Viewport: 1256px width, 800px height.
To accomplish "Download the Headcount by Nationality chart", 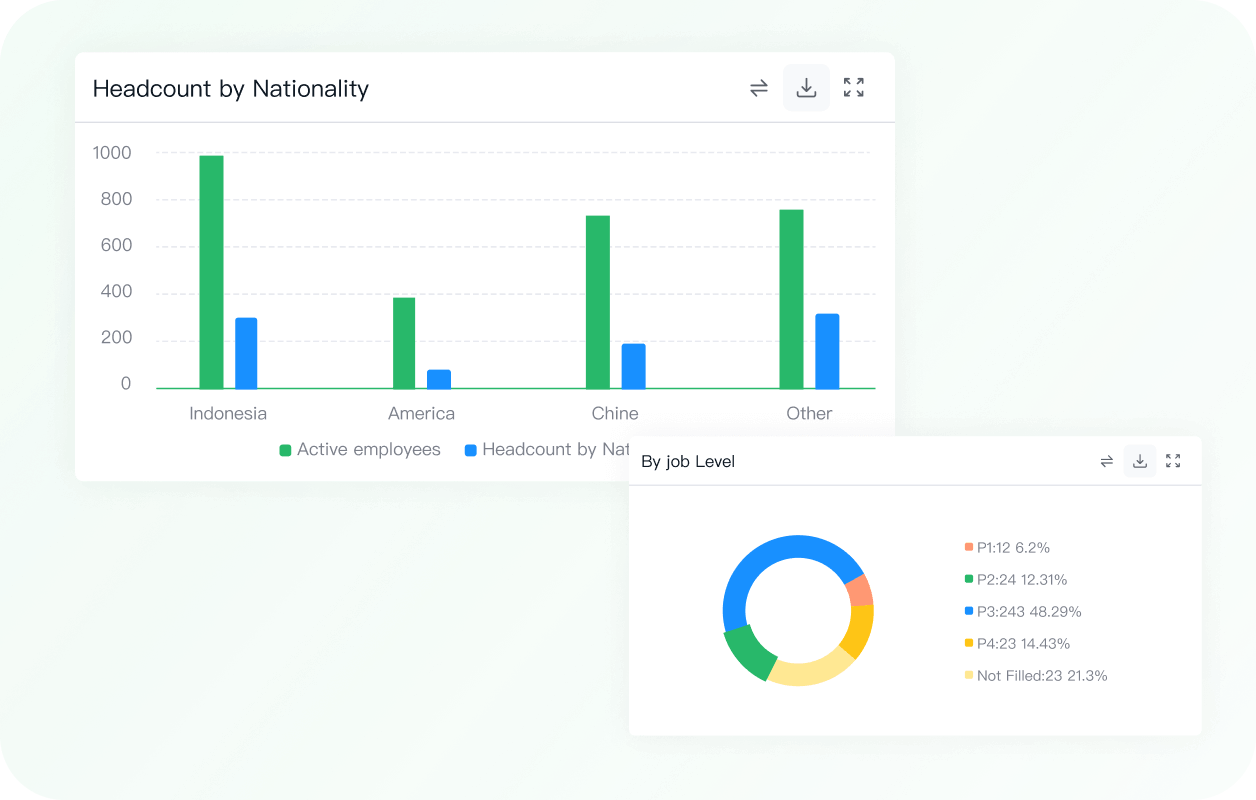I will (806, 88).
